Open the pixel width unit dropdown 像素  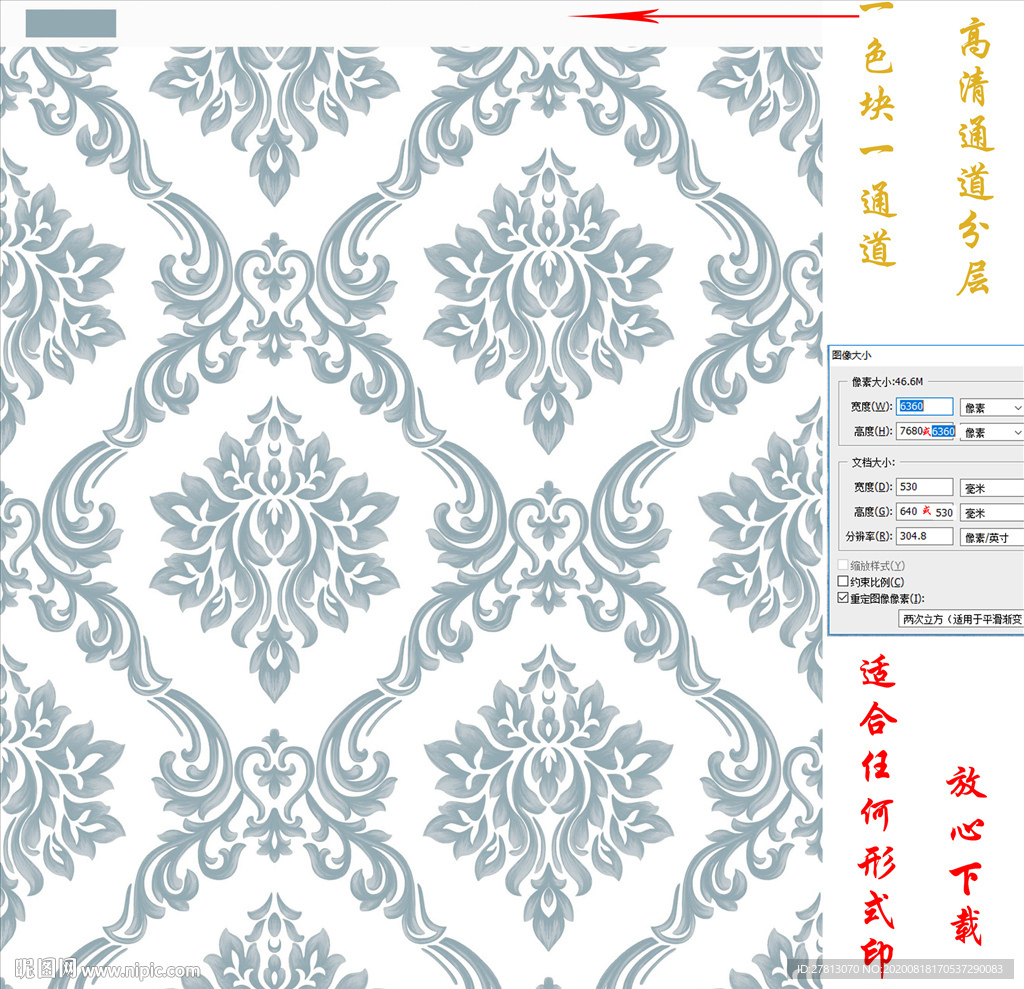coord(991,408)
